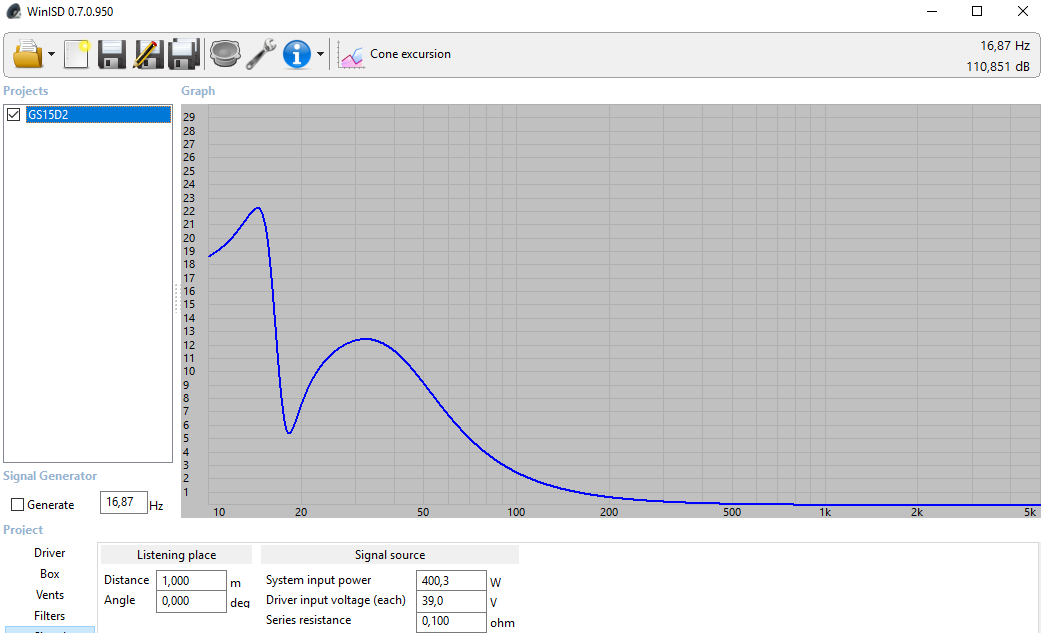
Task: Maximize the WinISD window
Action: tap(977, 11)
